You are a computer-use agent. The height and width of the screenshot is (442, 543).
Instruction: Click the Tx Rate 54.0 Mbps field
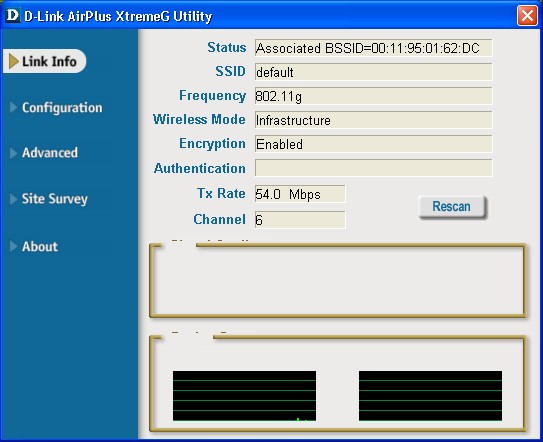click(300, 194)
